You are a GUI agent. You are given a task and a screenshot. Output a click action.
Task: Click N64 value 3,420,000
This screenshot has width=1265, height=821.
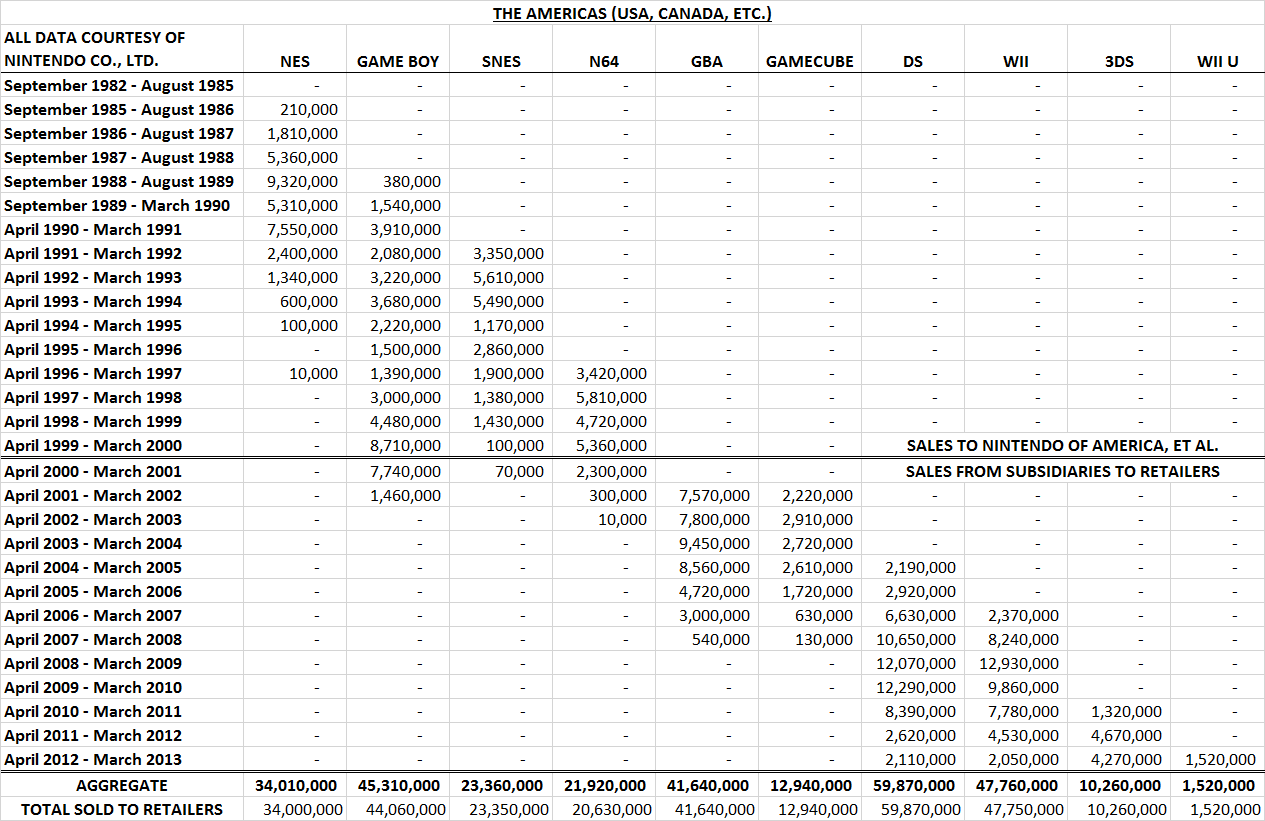click(612, 373)
